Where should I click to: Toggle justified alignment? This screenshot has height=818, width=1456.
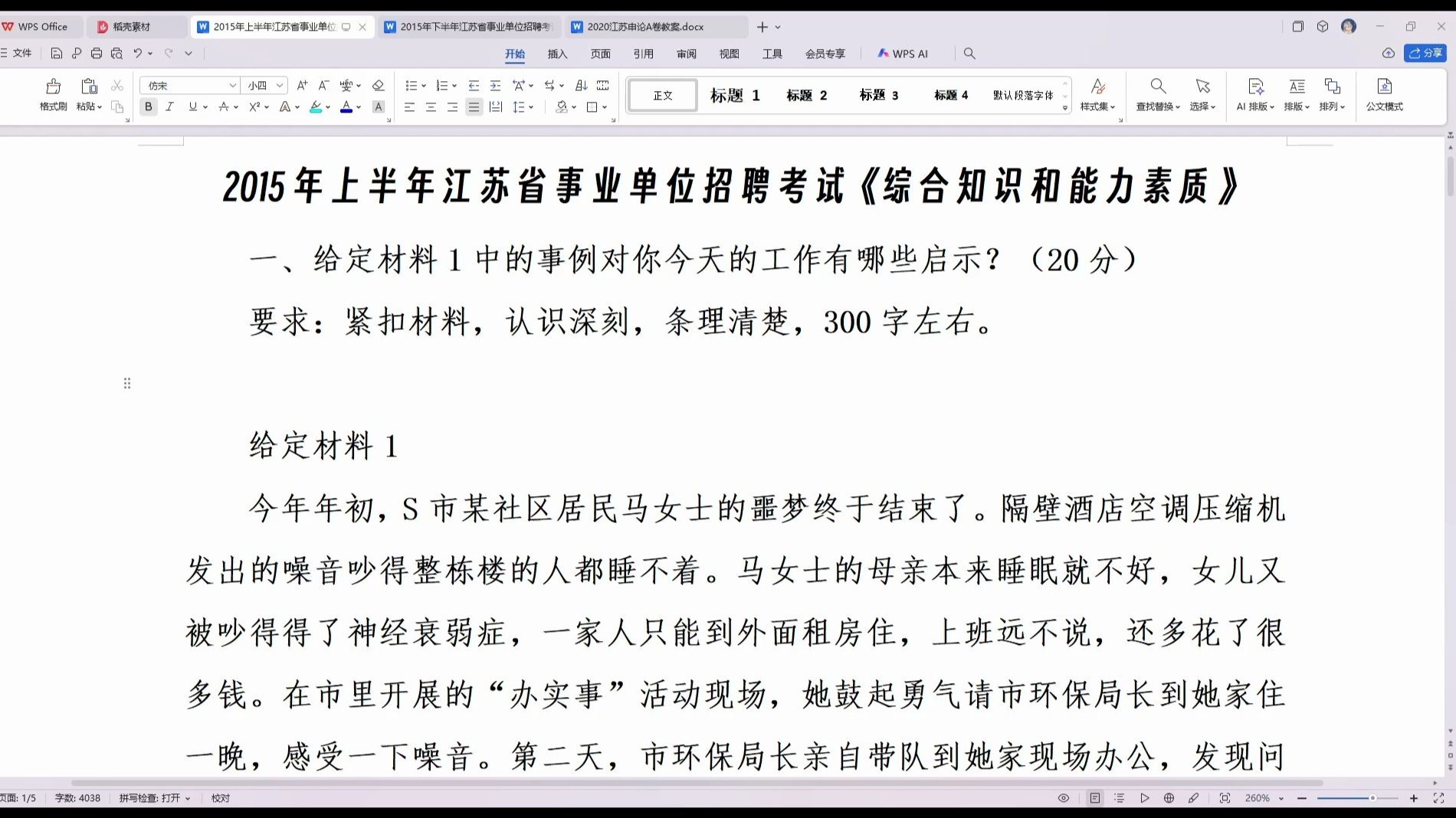[474, 107]
